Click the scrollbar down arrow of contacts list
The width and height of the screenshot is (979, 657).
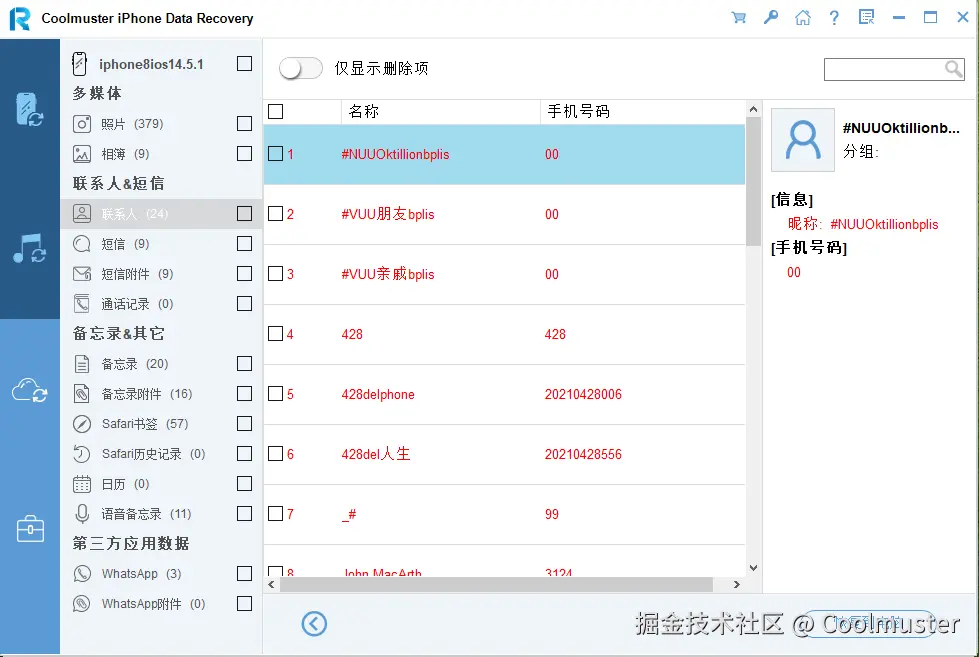753,566
